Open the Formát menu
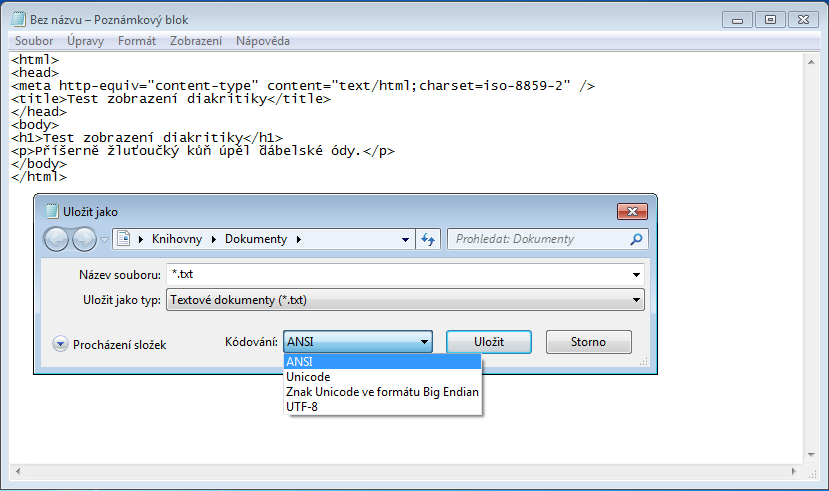 pyautogui.click(x=136, y=41)
